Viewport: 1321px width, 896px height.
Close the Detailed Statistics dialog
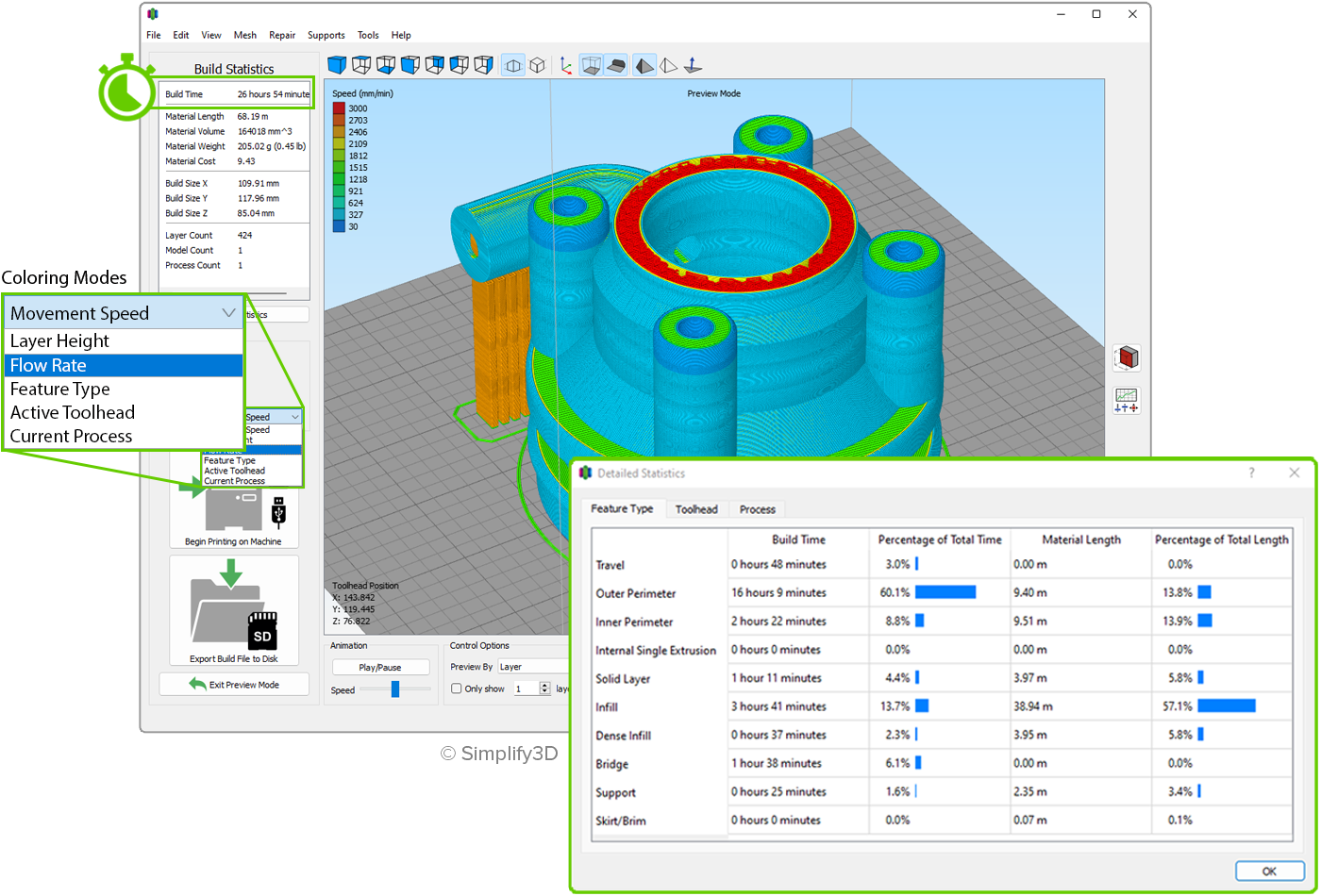click(x=1294, y=473)
